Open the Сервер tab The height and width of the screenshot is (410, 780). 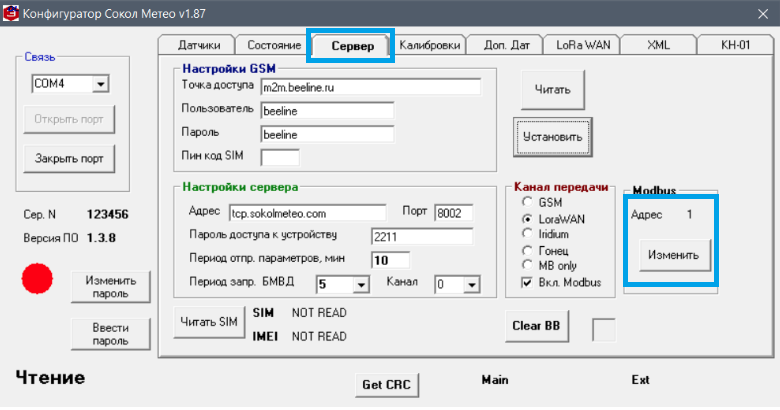pyautogui.click(x=352, y=46)
